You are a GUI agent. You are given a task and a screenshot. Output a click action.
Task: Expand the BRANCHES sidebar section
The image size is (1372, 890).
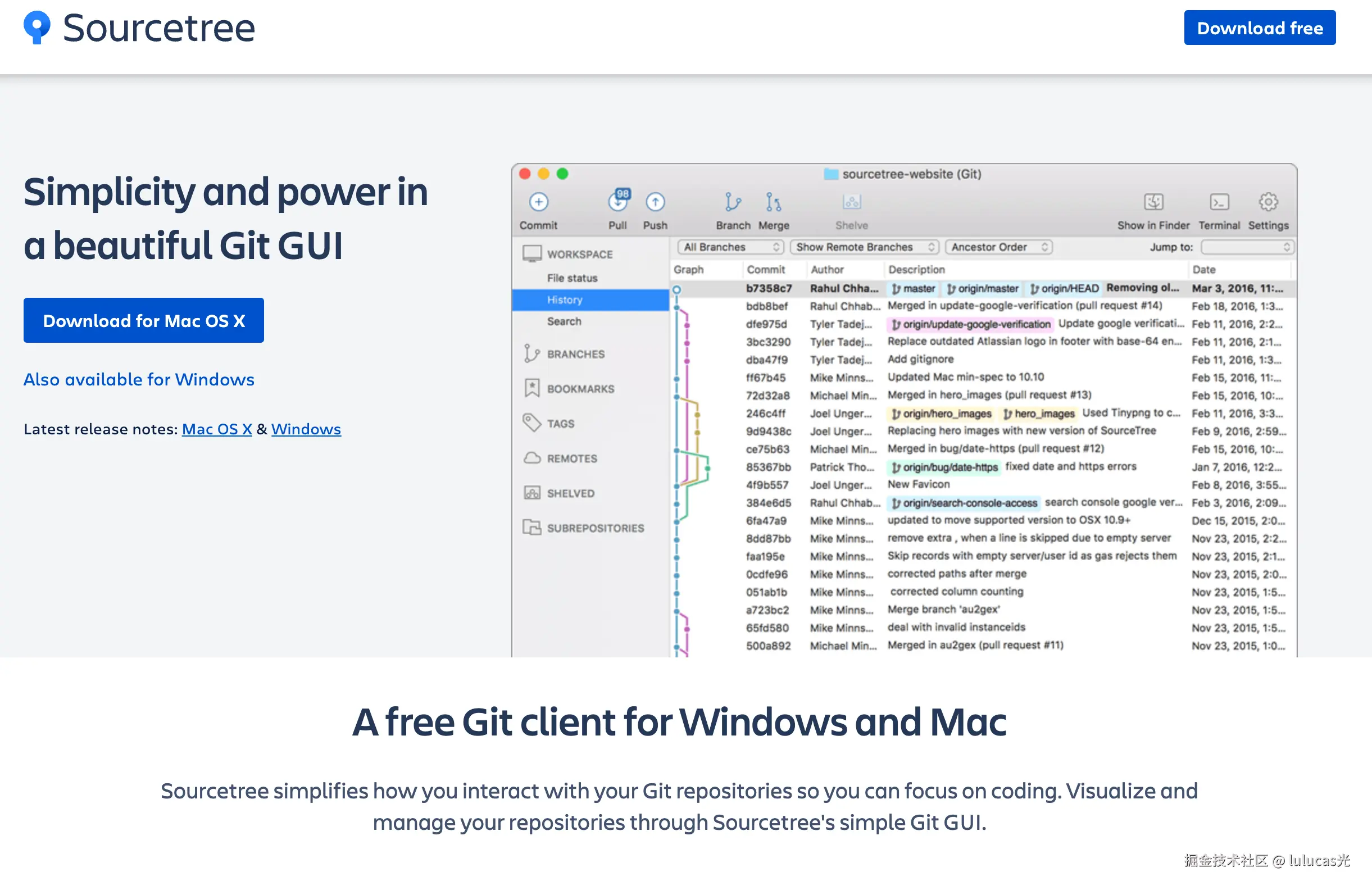(575, 355)
